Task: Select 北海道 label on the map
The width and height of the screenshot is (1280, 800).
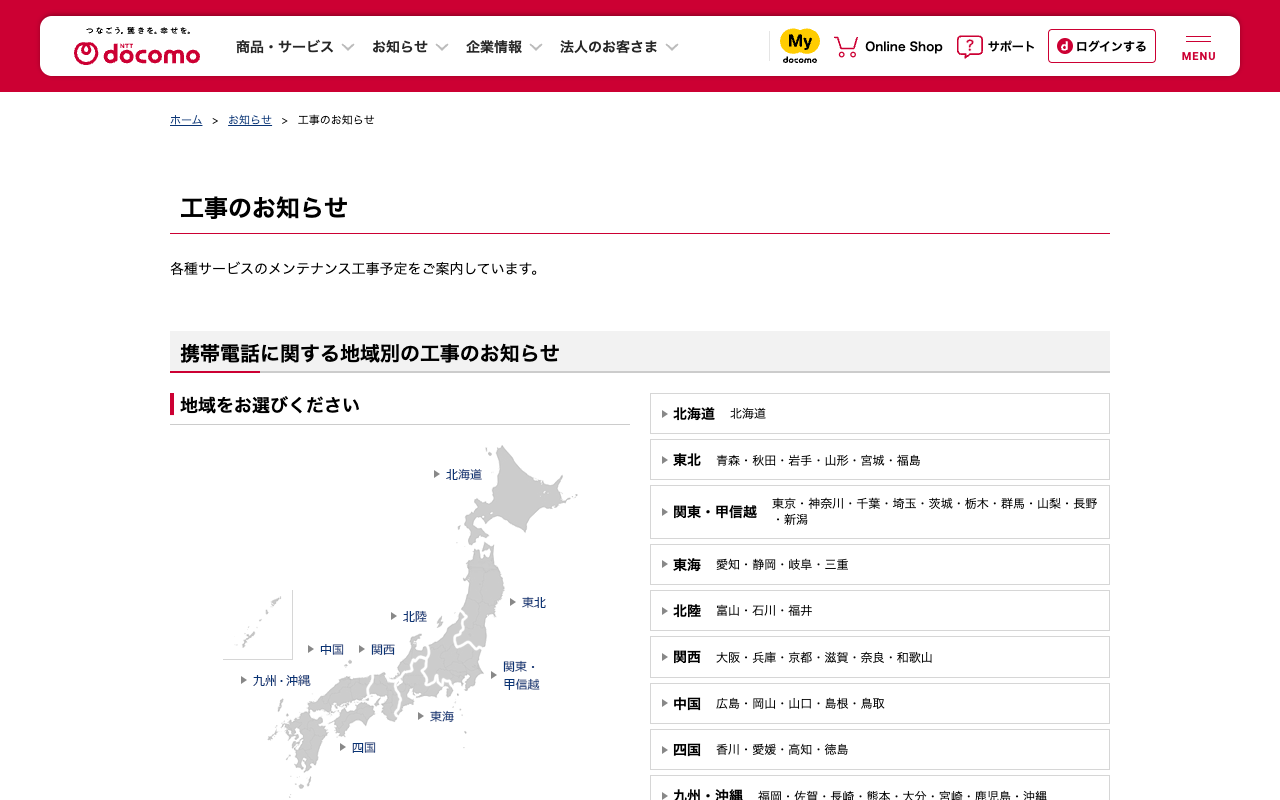Action: point(463,474)
